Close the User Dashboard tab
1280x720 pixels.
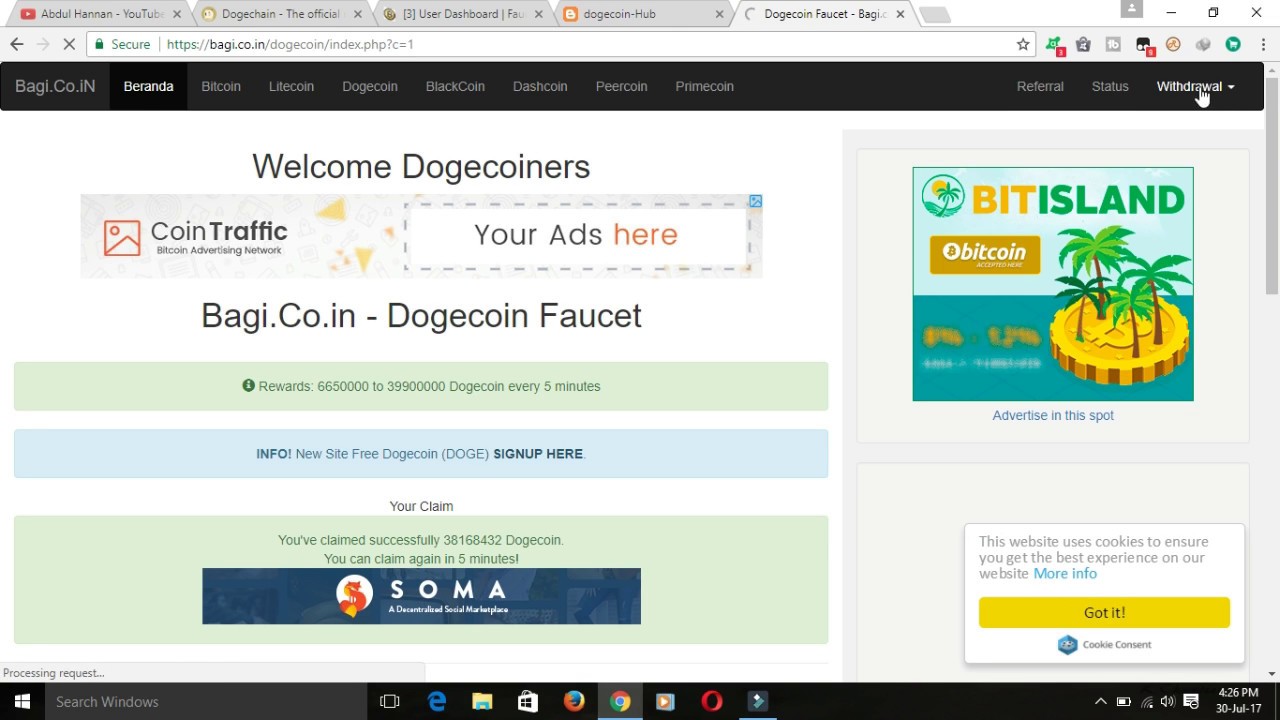point(539,14)
